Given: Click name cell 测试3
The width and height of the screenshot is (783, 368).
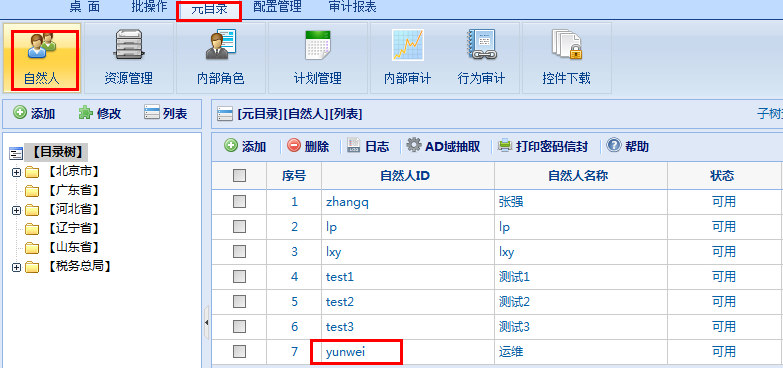Looking at the screenshot, I should (514, 327).
